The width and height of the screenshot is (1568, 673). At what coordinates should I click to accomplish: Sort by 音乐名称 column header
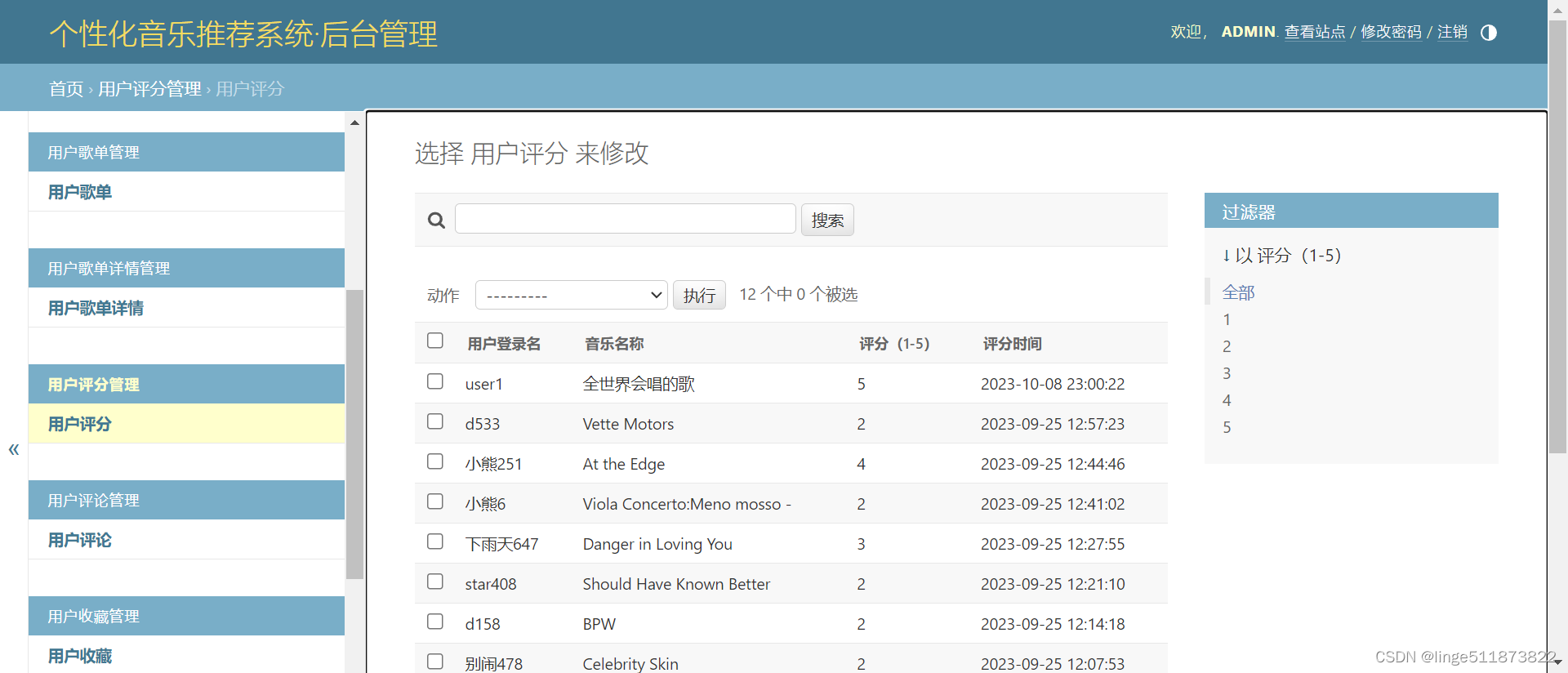tap(614, 344)
